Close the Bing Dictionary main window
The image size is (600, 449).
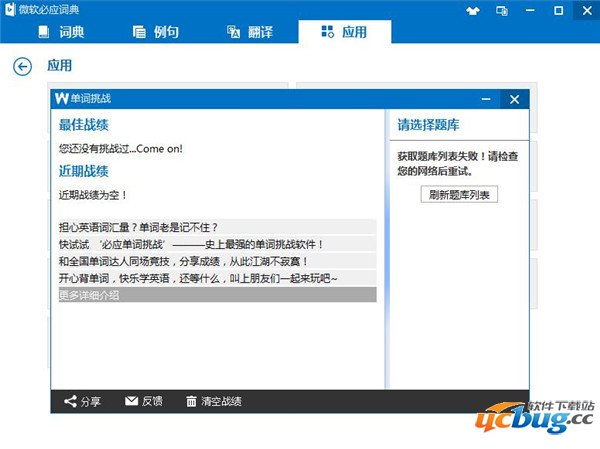point(587,10)
